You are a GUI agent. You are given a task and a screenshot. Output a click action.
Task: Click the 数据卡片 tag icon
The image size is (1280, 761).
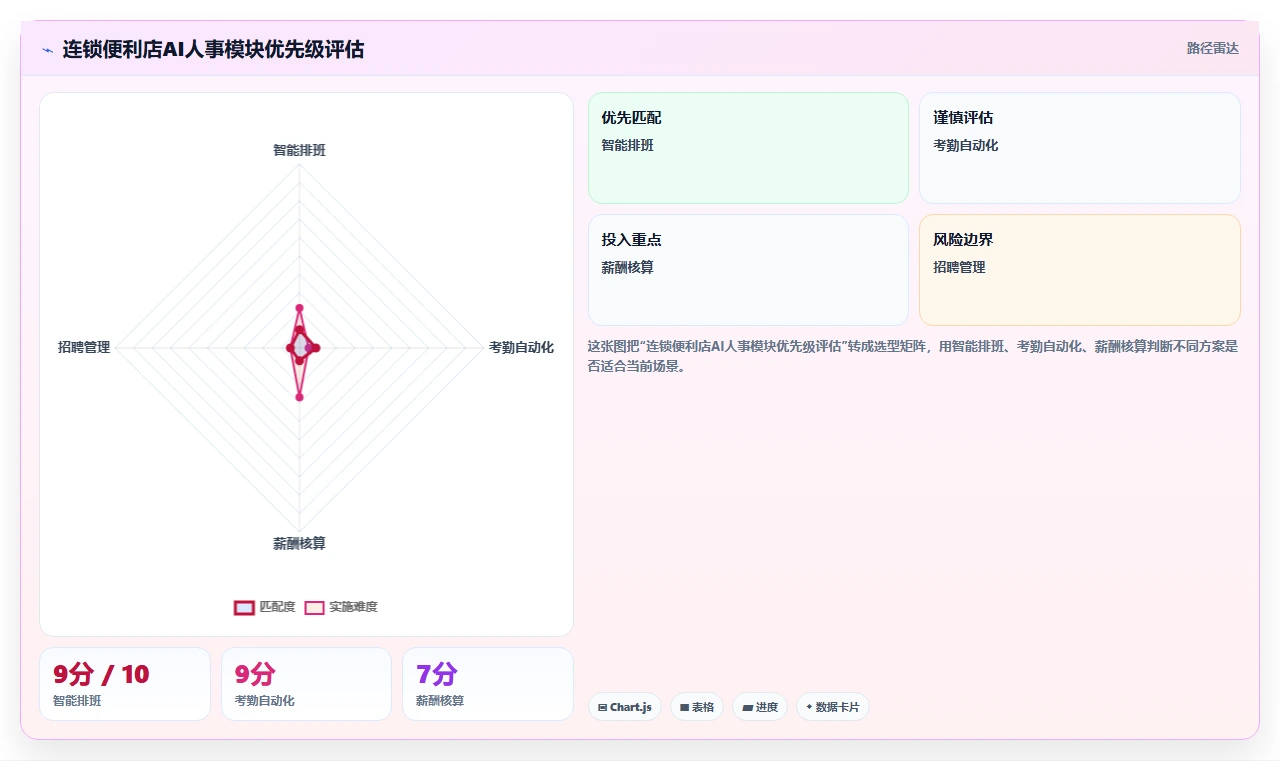(x=809, y=707)
